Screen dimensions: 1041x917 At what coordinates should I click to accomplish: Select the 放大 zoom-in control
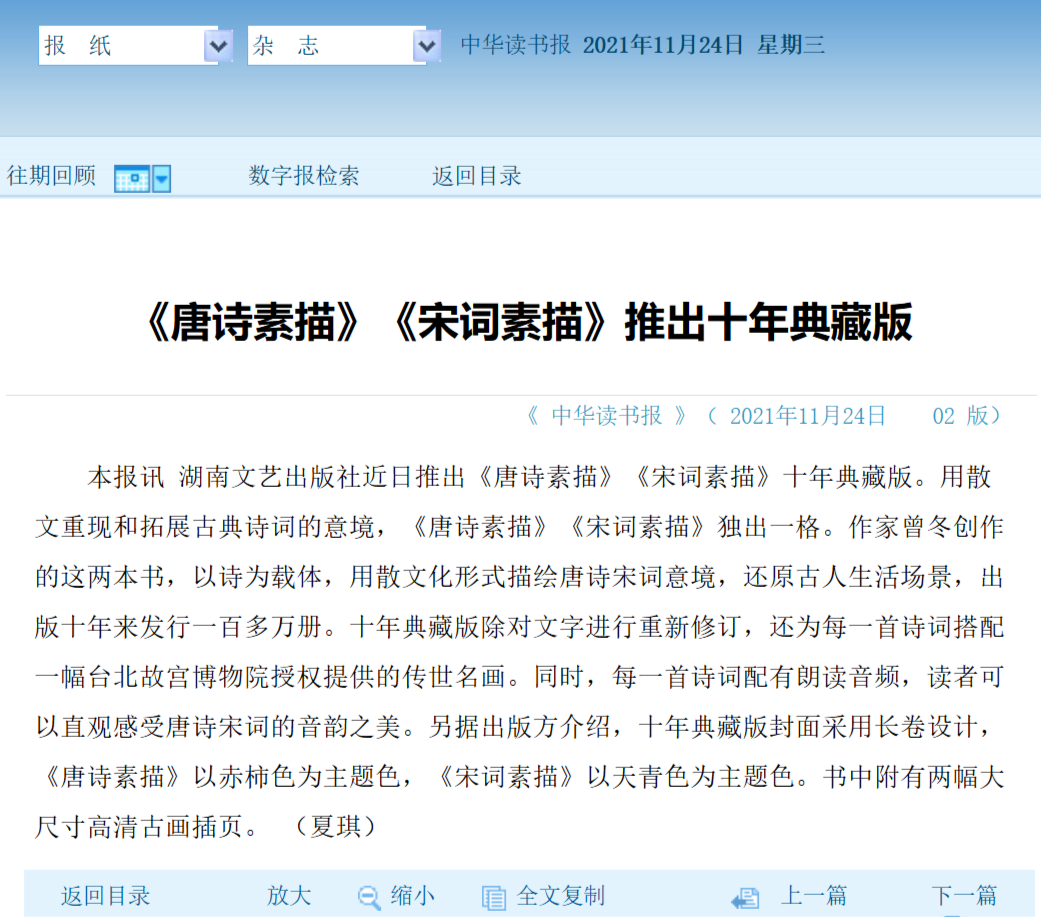tap(288, 896)
